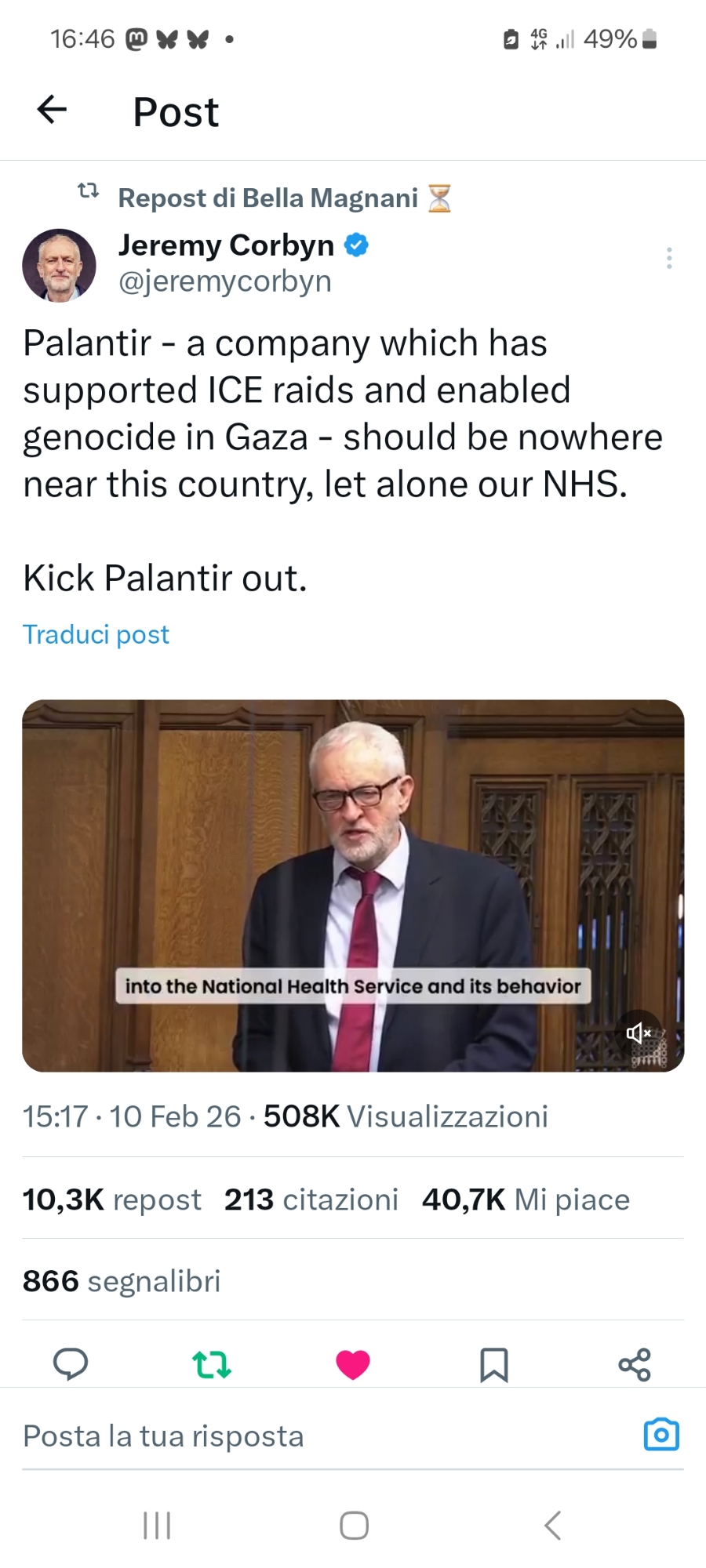Focus the "Posta la tua risposta" field
Image resolution: width=706 pixels, height=1568 pixels.
pos(314,1436)
